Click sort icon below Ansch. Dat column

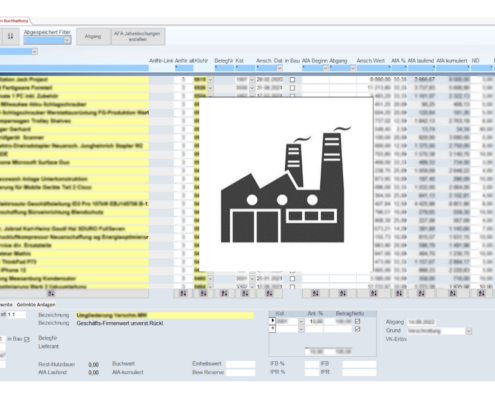(x=269, y=293)
